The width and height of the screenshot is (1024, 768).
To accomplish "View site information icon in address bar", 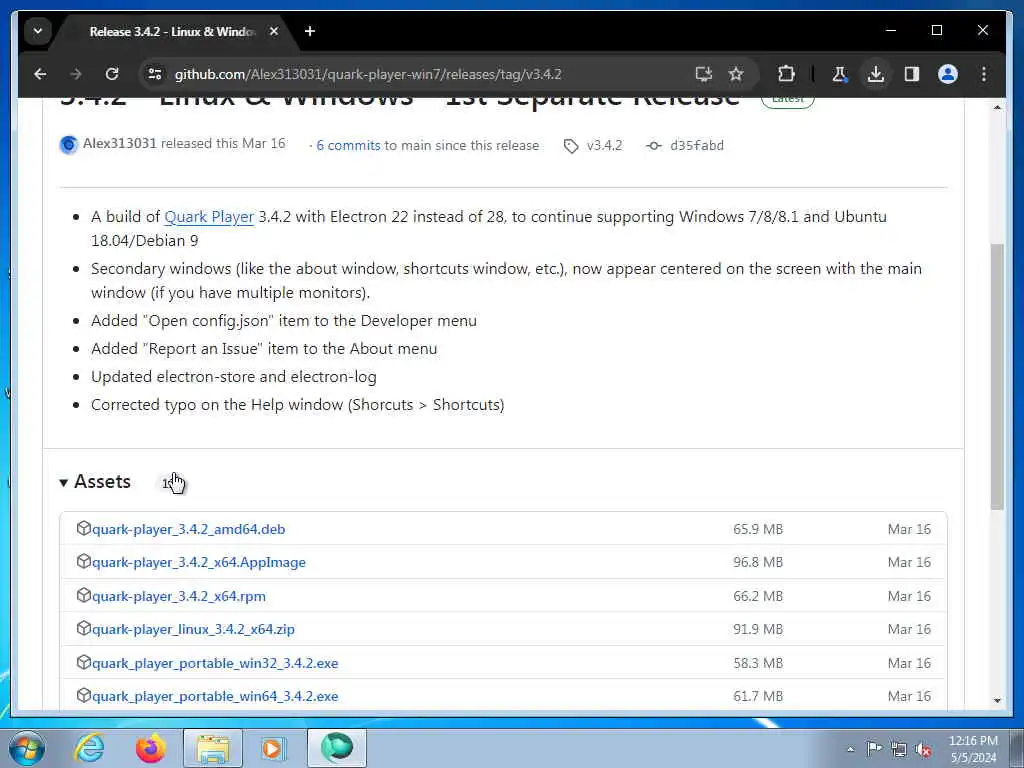I will tap(155, 74).
